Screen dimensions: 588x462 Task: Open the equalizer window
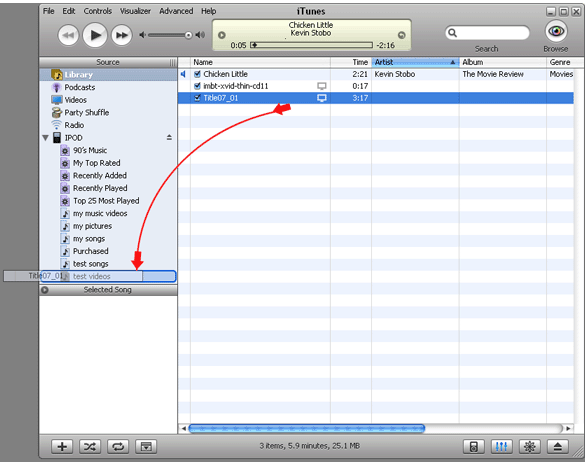click(x=501, y=447)
